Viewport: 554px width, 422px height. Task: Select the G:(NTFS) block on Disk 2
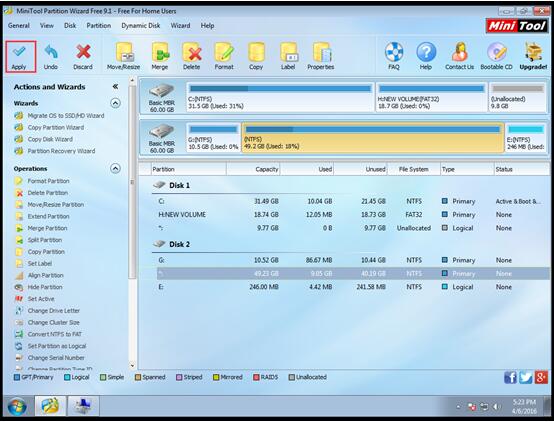pos(213,138)
